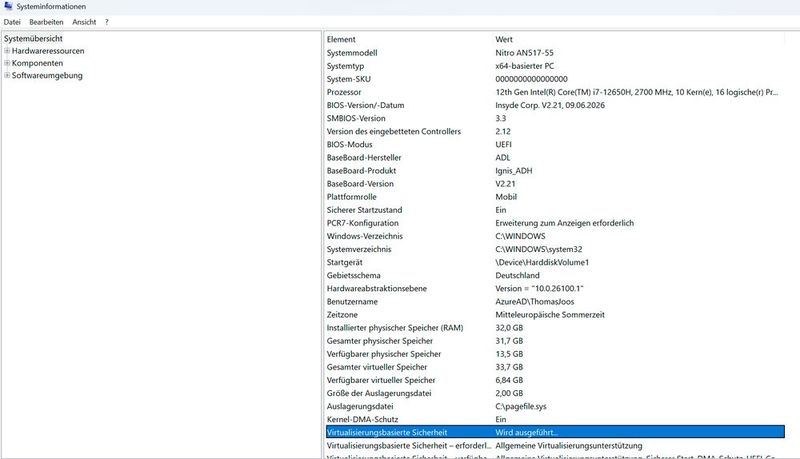Click the Insyde Corp. V2.21 value
Screen dimensions: 800x459
550,105
